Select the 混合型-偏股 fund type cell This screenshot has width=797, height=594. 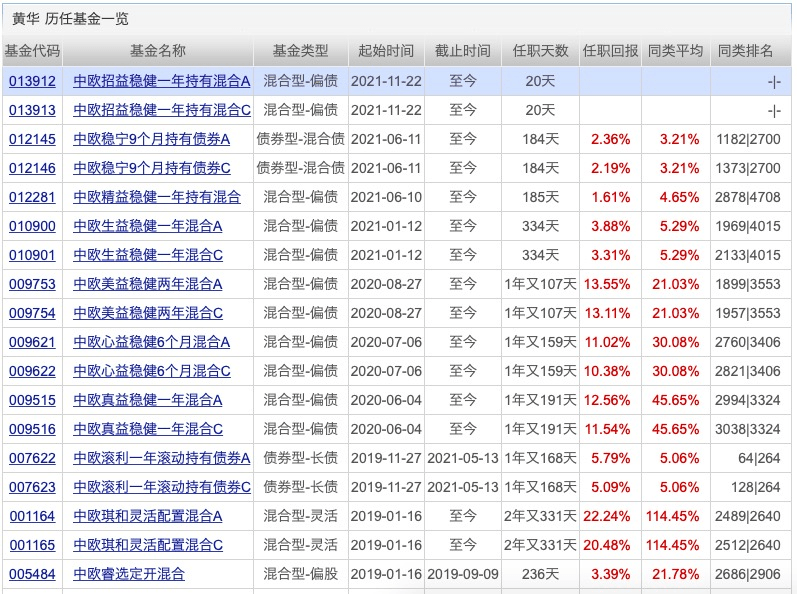click(300, 574)
